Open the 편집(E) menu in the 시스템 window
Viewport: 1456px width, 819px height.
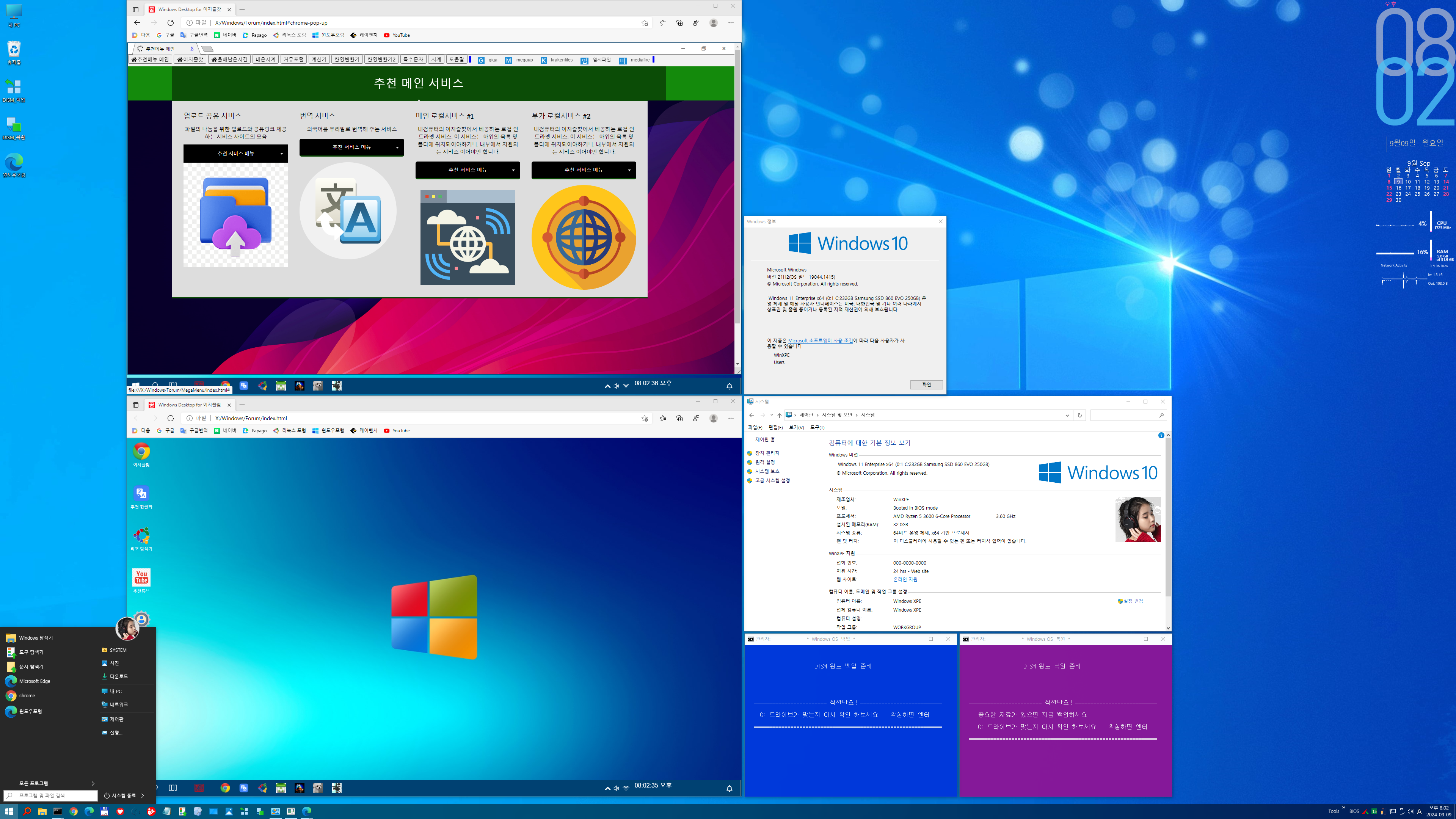click(x=775, y=427)
